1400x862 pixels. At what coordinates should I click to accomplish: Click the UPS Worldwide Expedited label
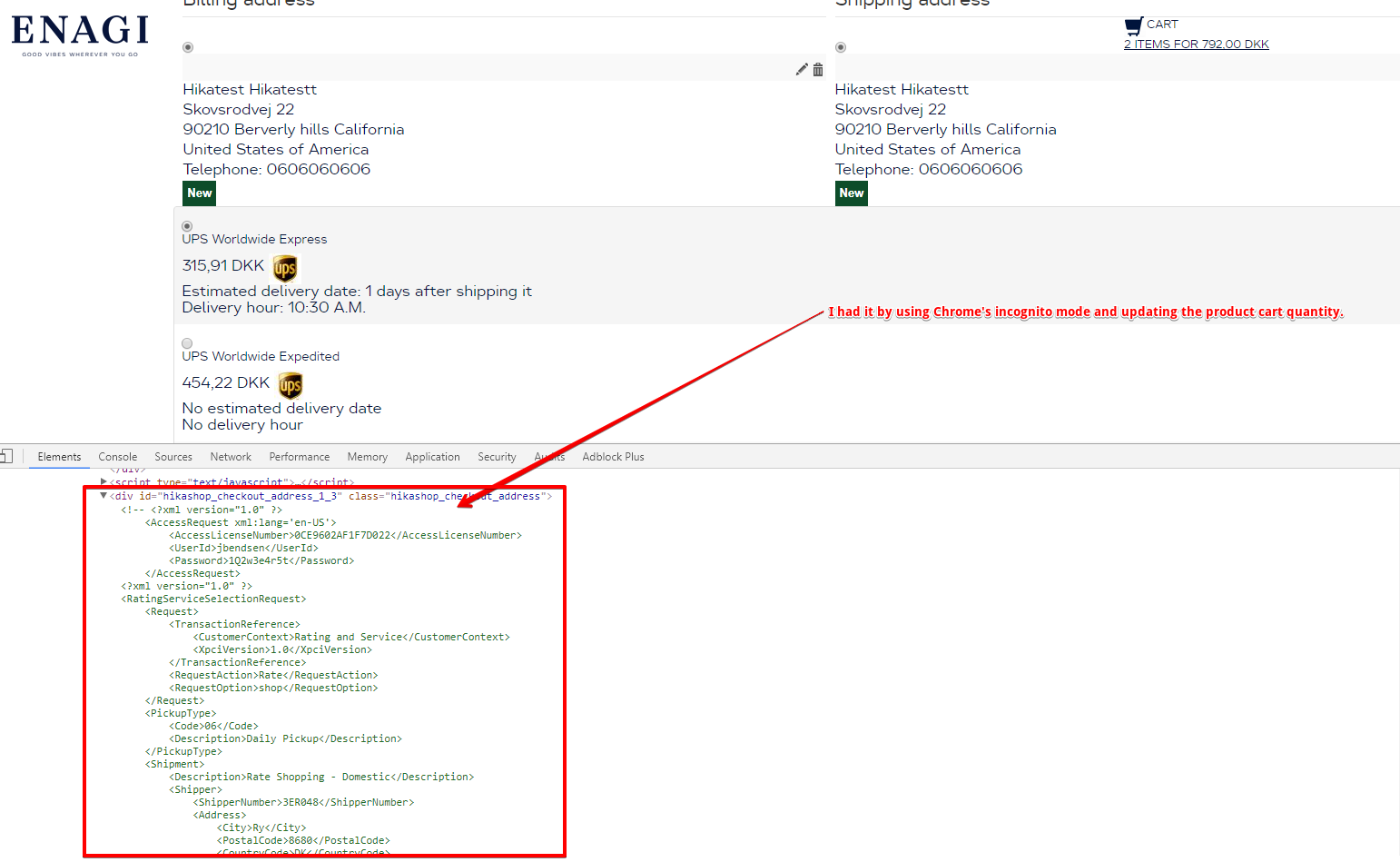click(x=261, y=356)
